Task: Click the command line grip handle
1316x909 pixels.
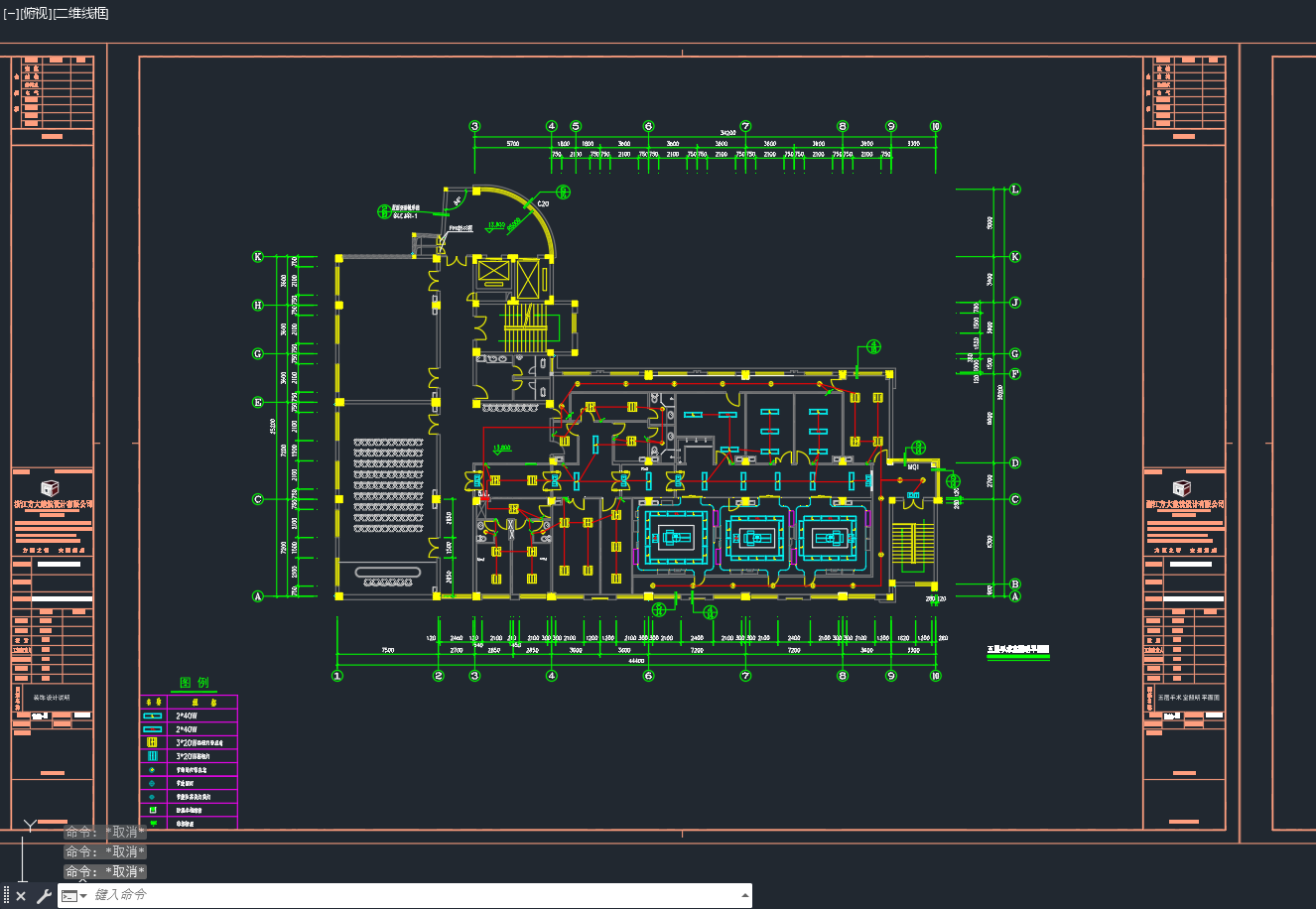Action: (6, 896)
